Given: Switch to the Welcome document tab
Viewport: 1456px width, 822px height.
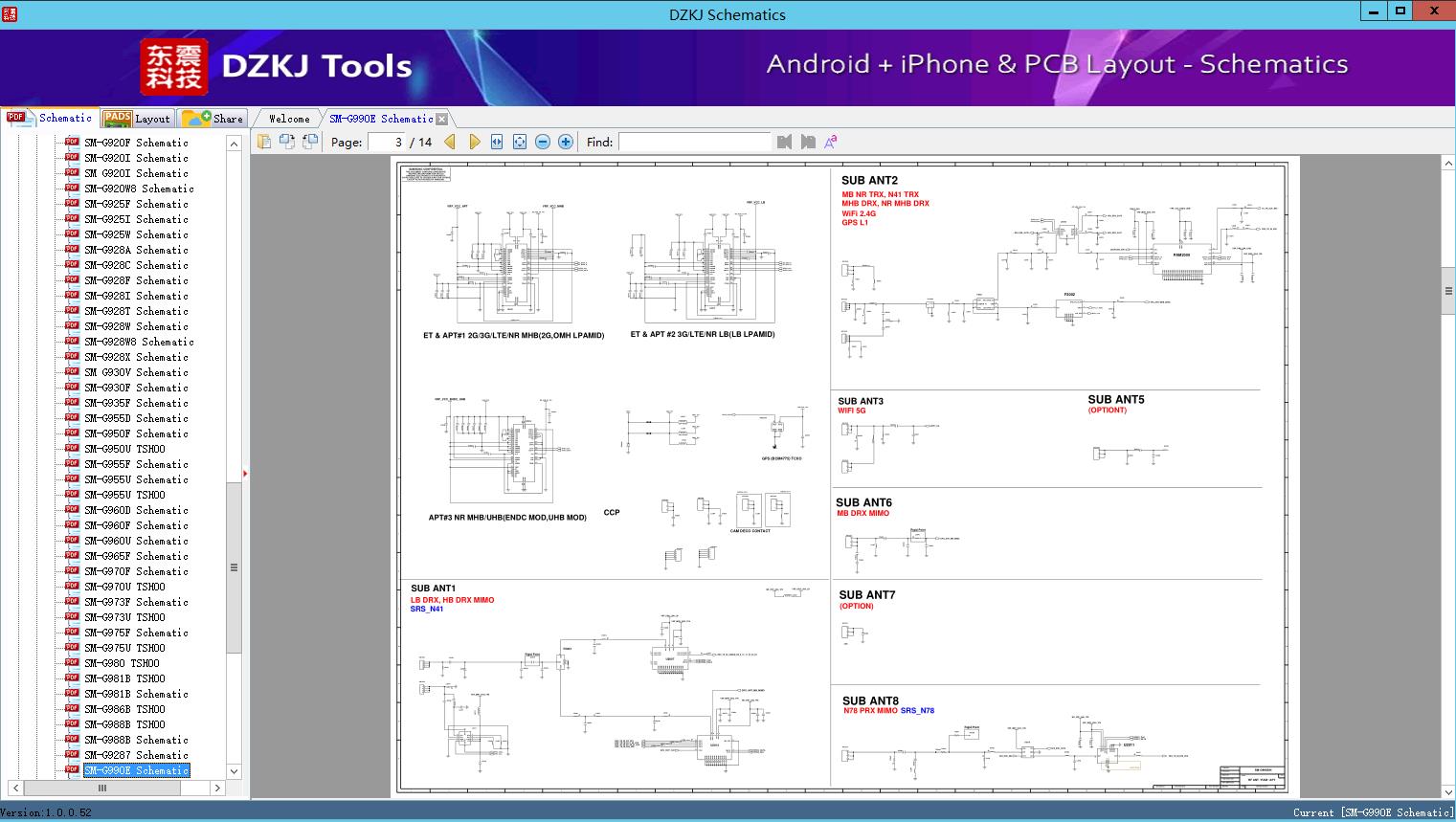Looking at the screenshot, I should [x=289, y=119].
